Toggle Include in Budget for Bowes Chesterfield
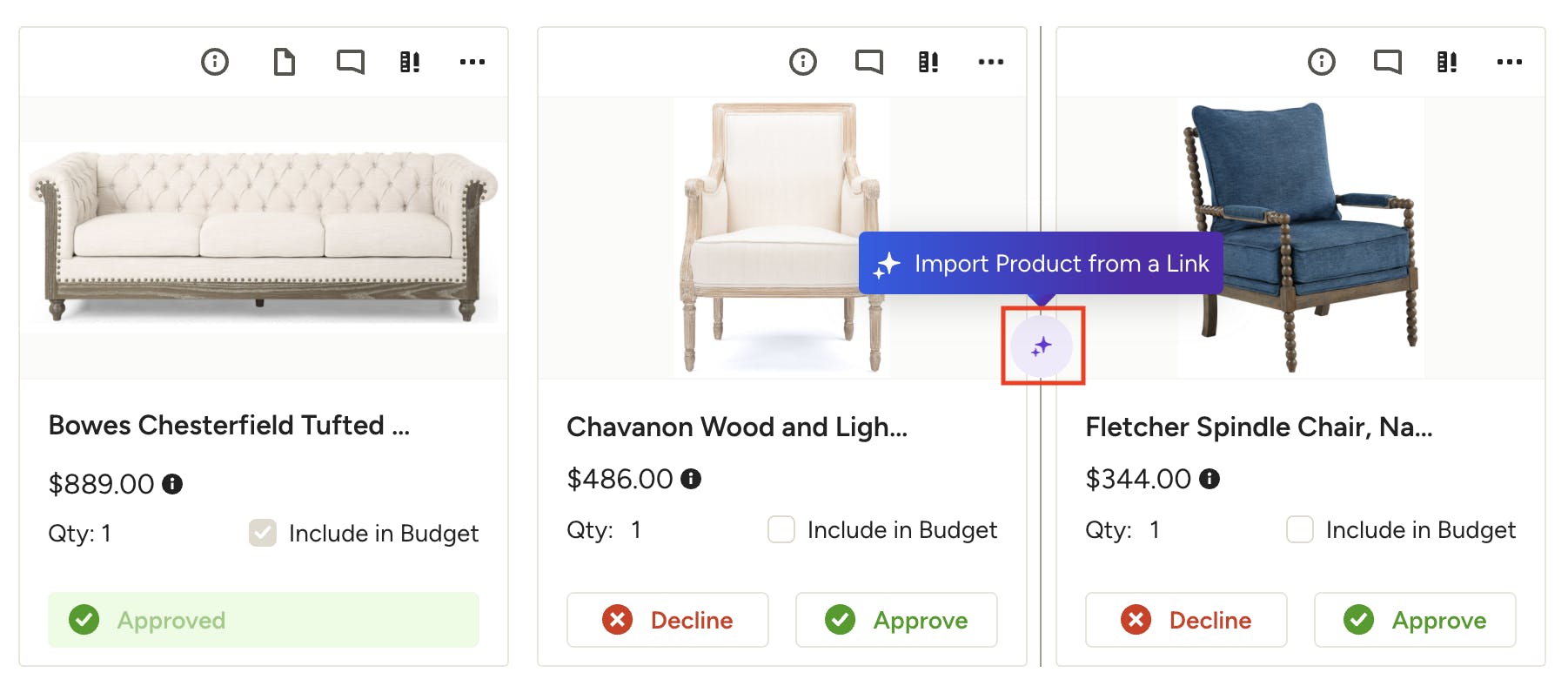The image size is (1568, 686). click(263, 533)
